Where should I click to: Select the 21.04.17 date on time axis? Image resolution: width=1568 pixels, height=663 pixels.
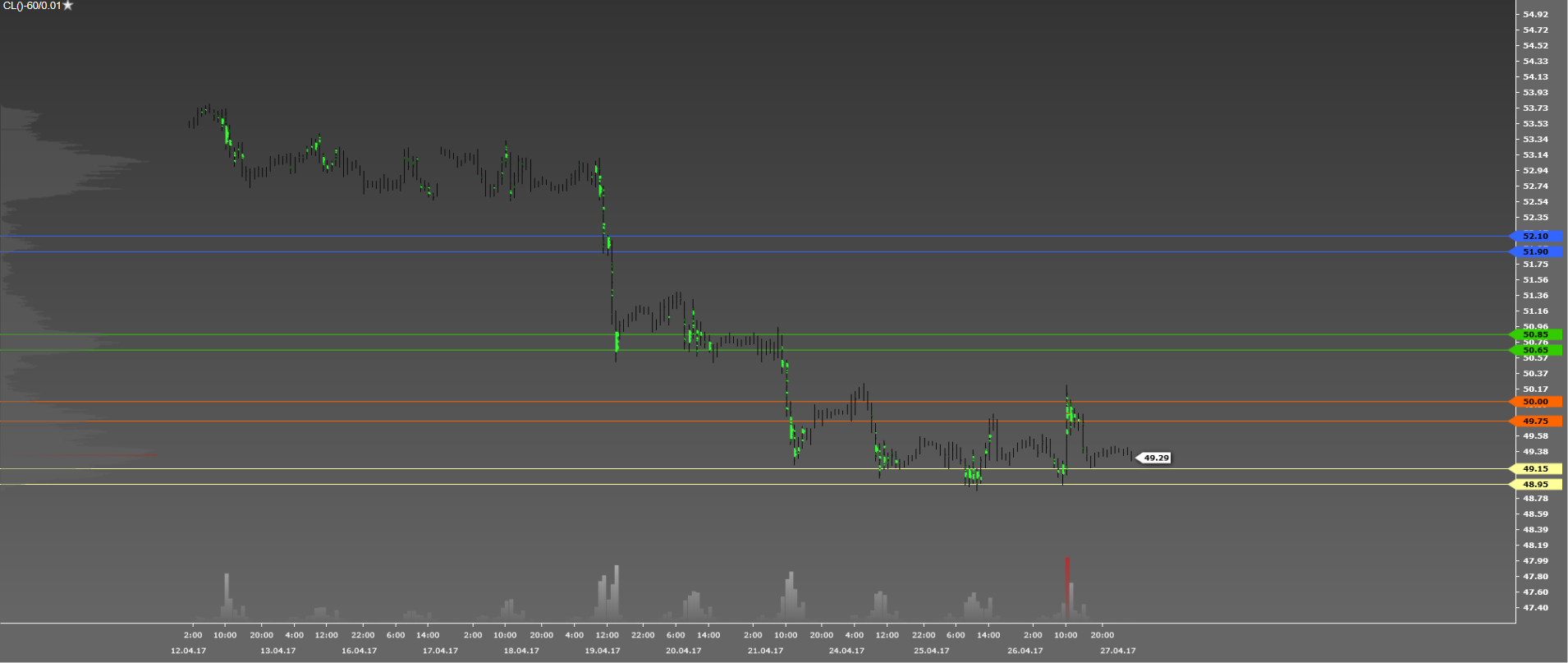(x=765, y=651)
